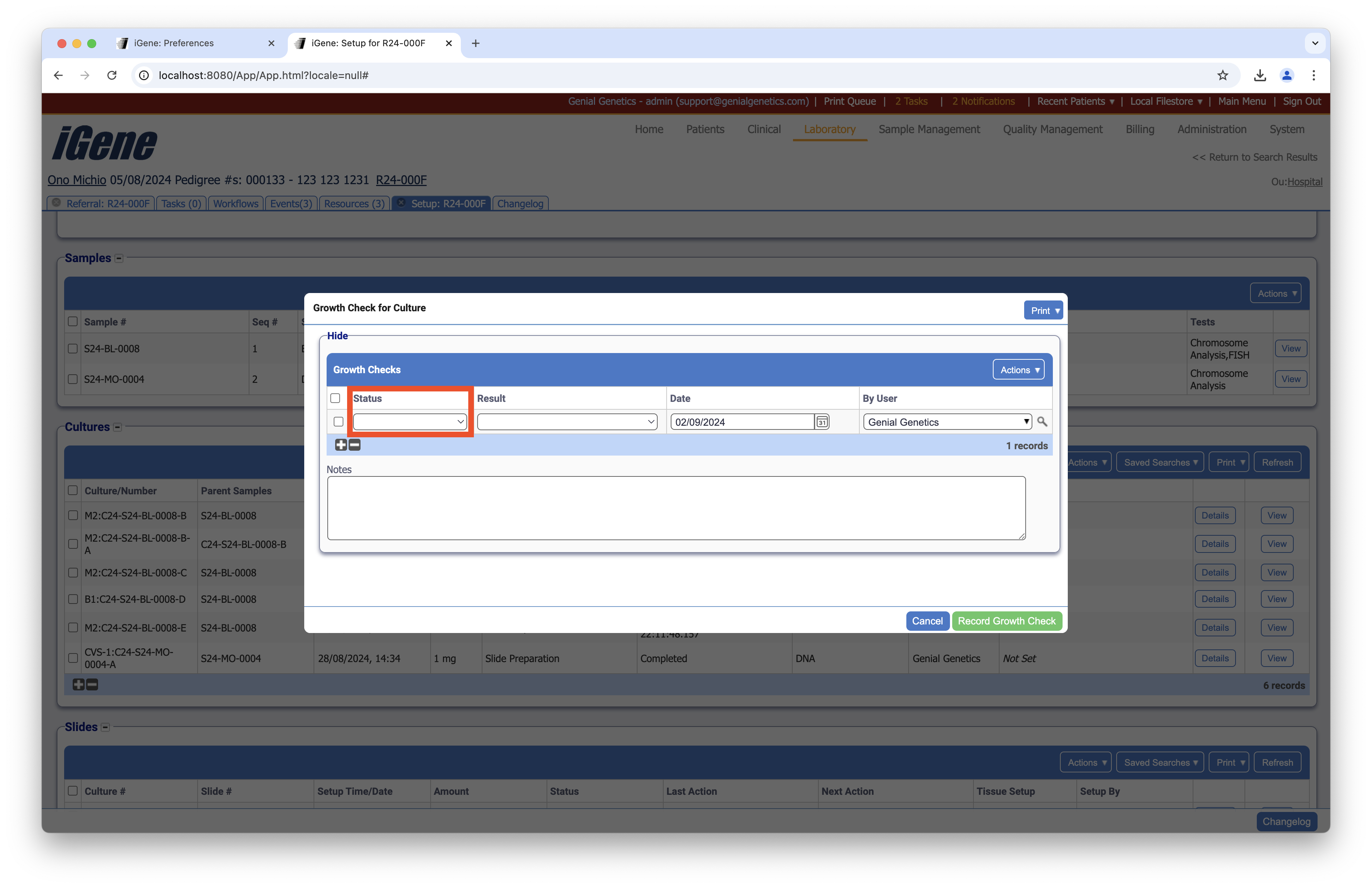The height and width of the screenshot is (888, 1372).
Task: Click the Hide link above Growth Checks
Action: (x=337, y=336)
